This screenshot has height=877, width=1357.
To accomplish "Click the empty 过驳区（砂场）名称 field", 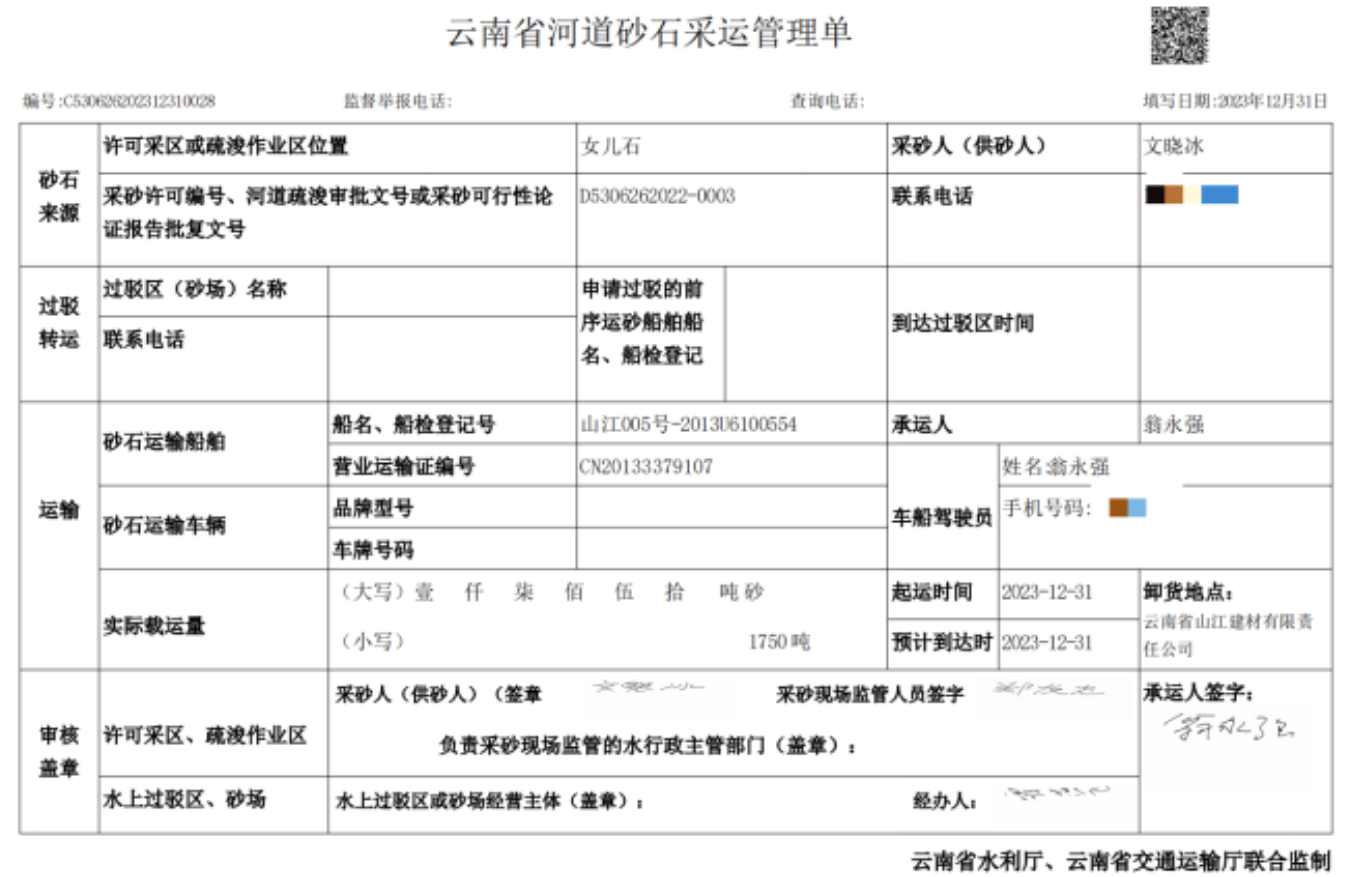I will coord(452,291).
